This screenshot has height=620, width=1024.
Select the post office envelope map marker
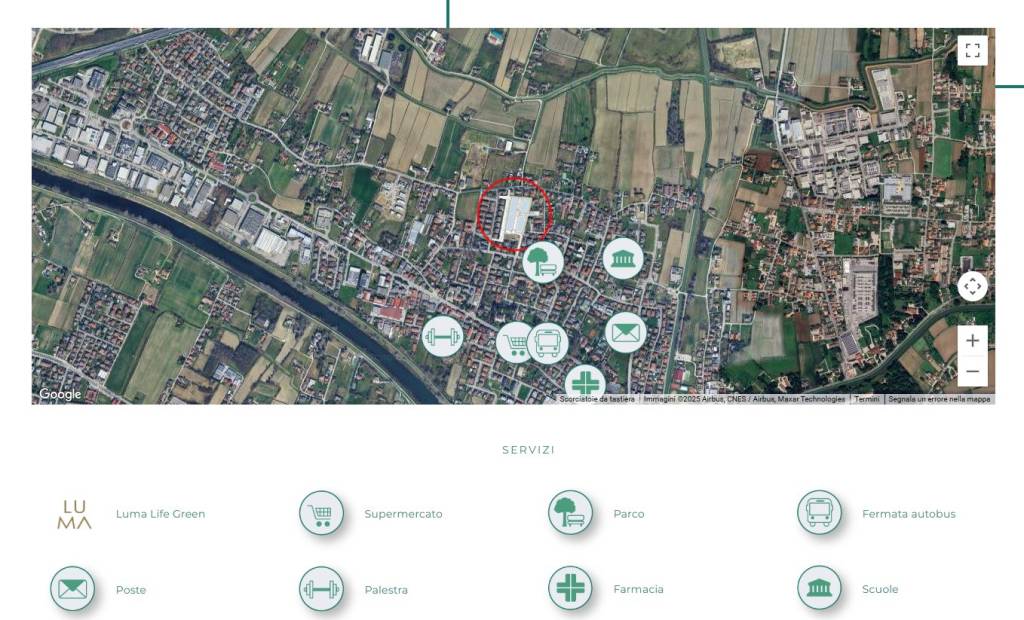click(625, 332)
